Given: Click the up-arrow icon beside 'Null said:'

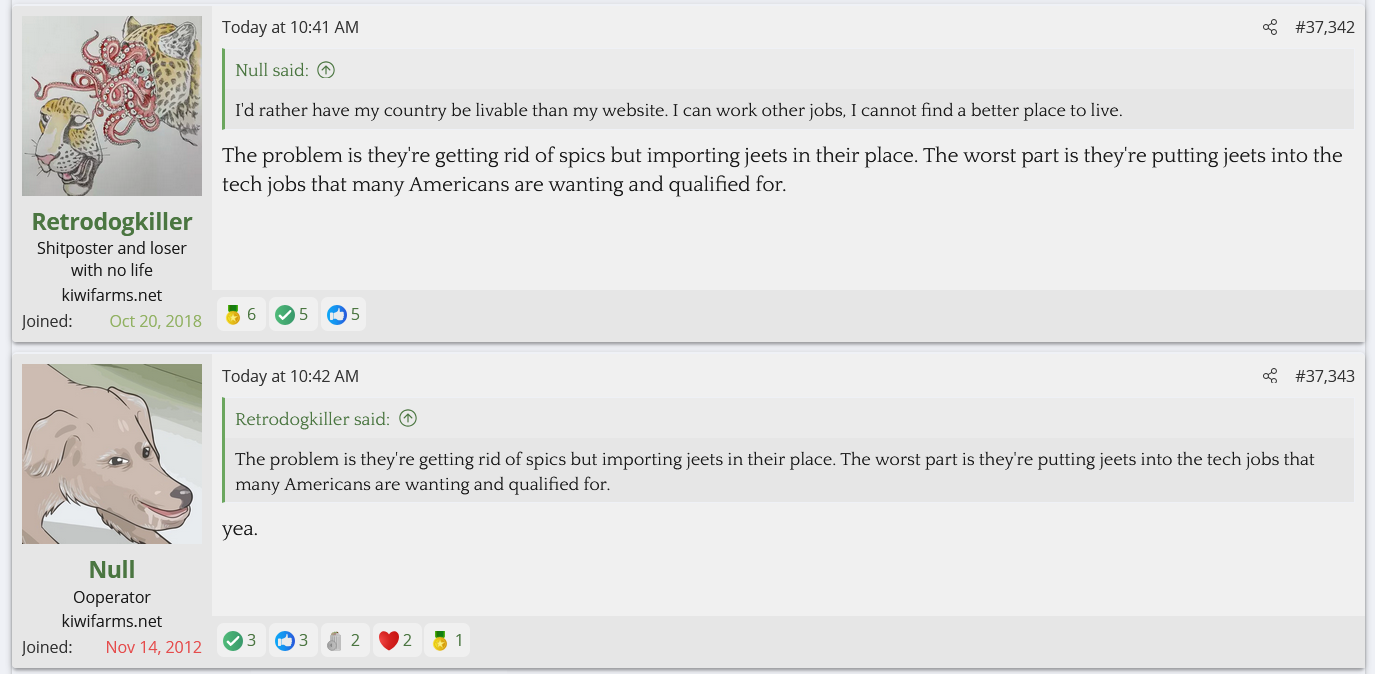Looking at the screenshot, I should [x=326, y=70].
